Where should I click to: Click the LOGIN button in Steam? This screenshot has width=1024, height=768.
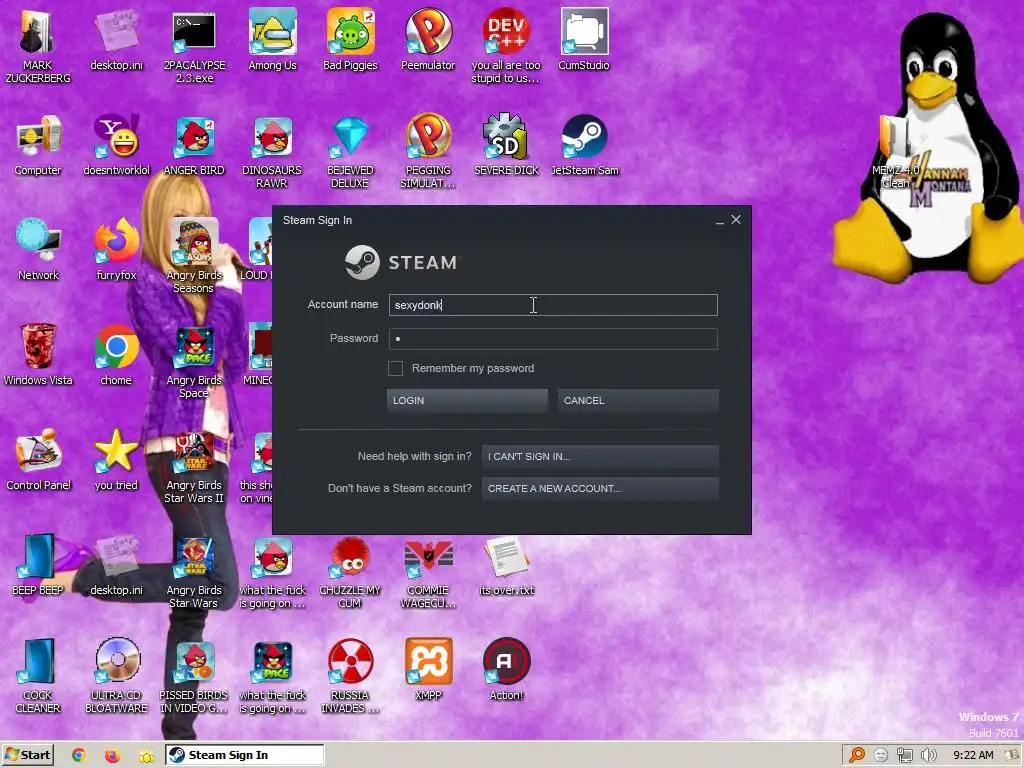click(467, 400)
